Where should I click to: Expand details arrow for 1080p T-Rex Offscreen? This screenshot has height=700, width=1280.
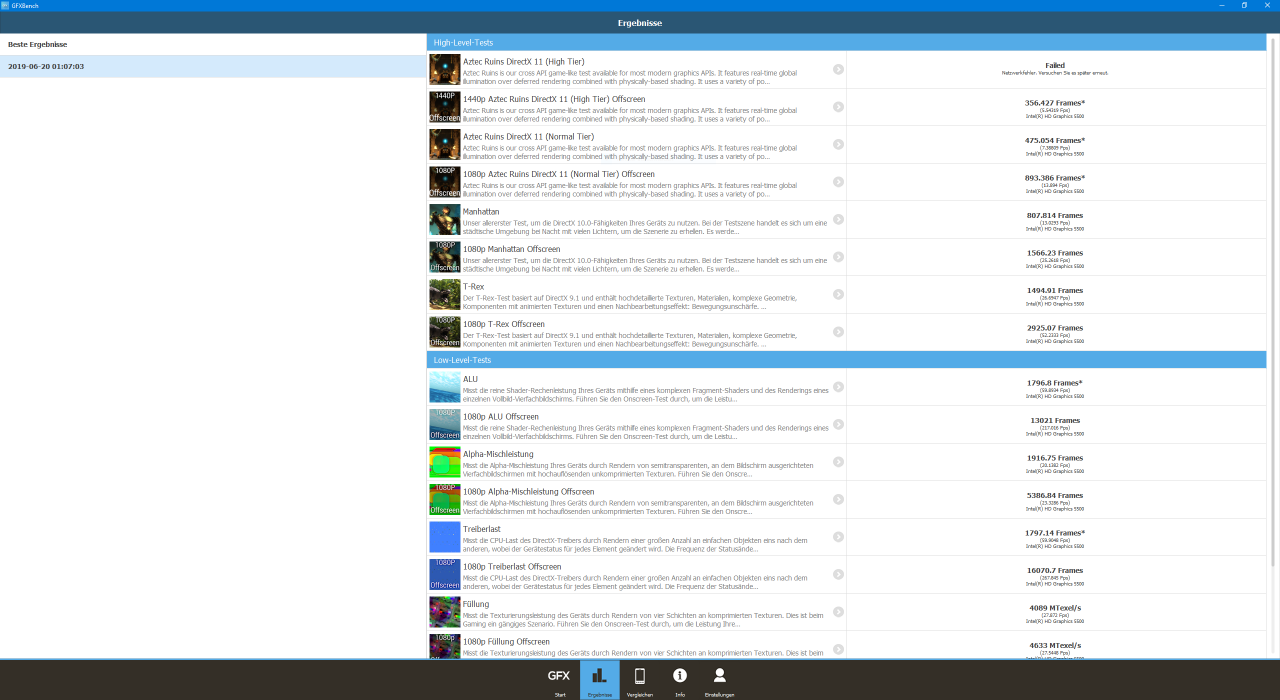click(838, 332)
